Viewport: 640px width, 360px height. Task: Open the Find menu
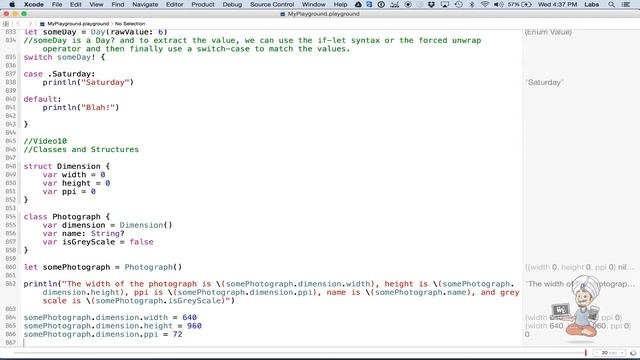pos(118,4)
